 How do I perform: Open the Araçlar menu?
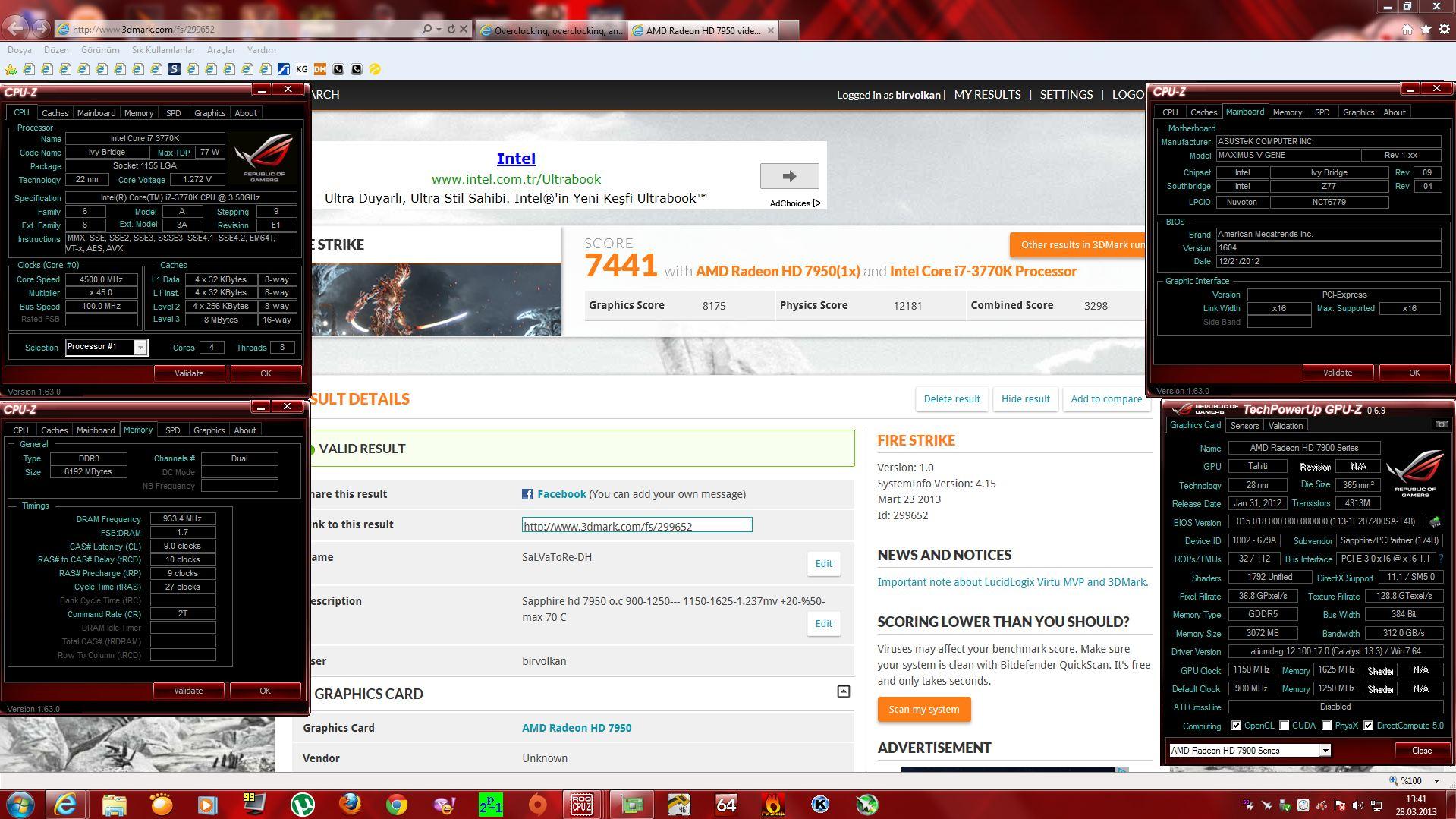click(222, 50)
